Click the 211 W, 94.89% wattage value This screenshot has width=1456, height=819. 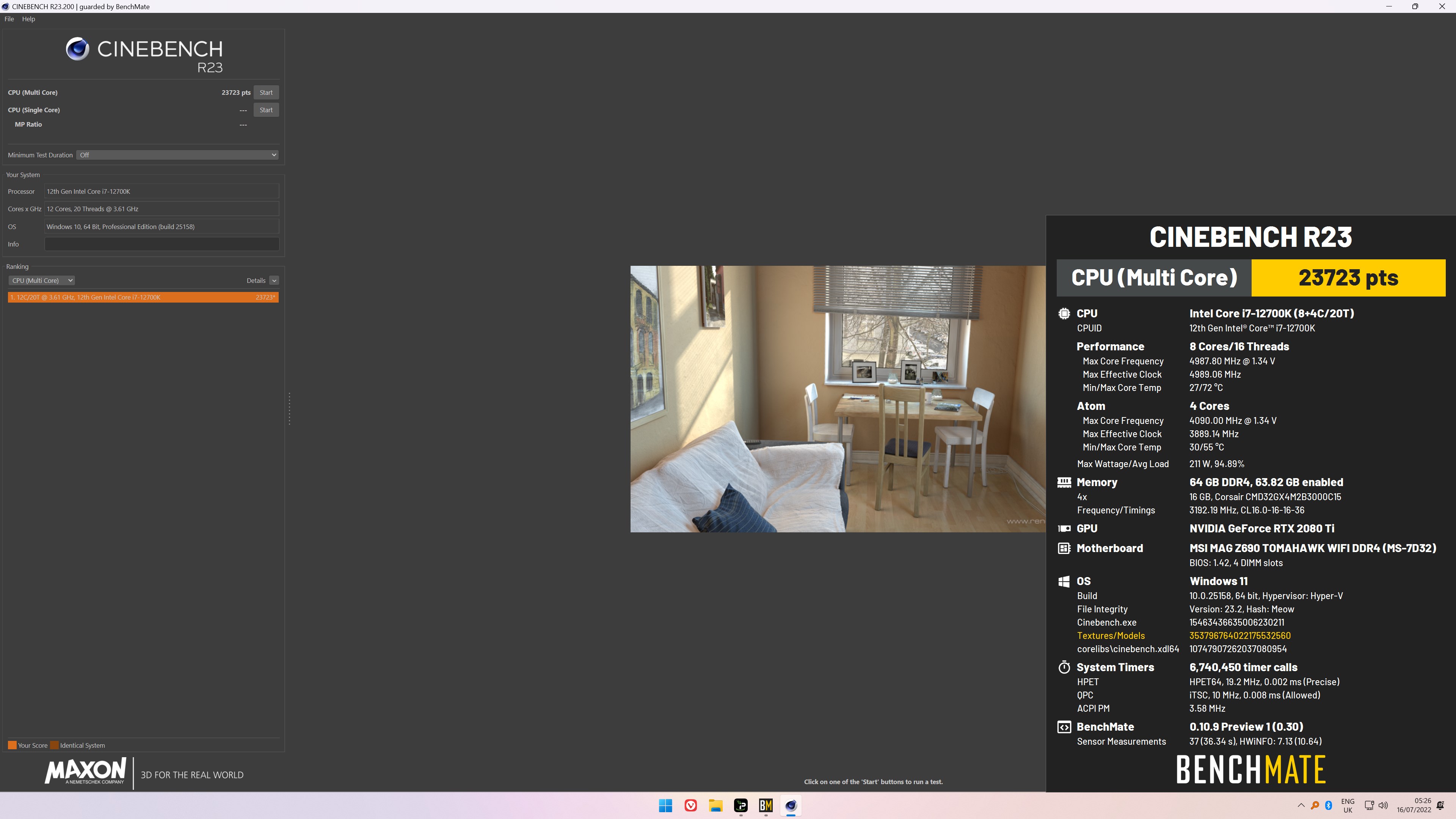pos(1216,464)
